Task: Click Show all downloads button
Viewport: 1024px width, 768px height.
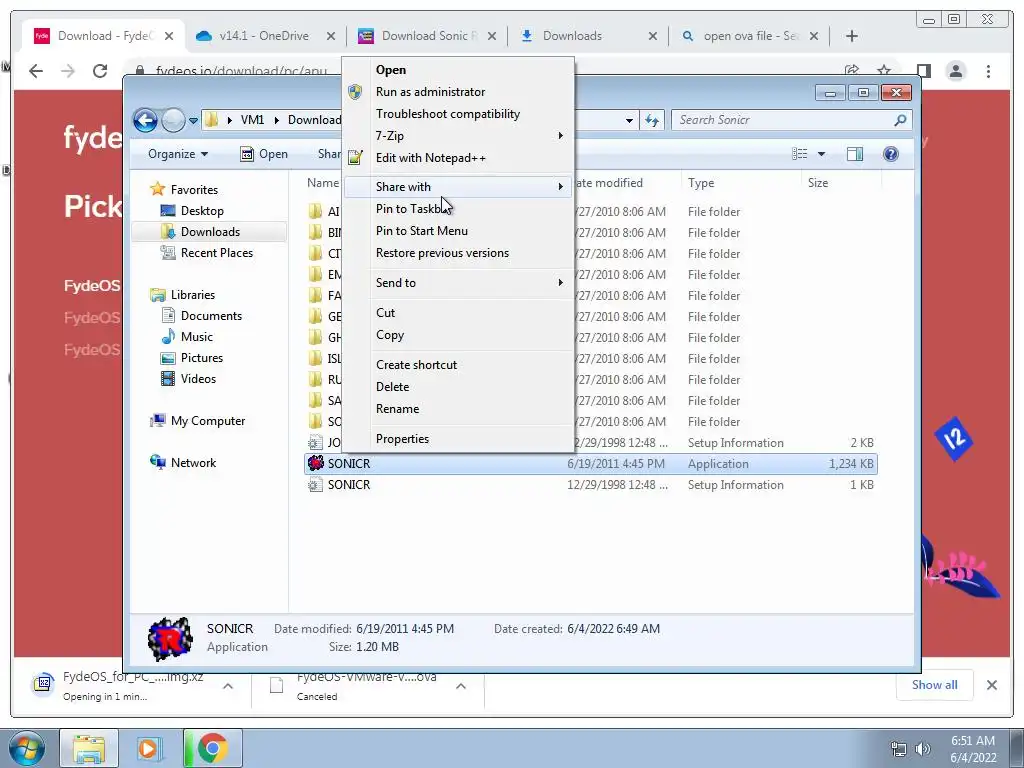Action: coord(935,685)
